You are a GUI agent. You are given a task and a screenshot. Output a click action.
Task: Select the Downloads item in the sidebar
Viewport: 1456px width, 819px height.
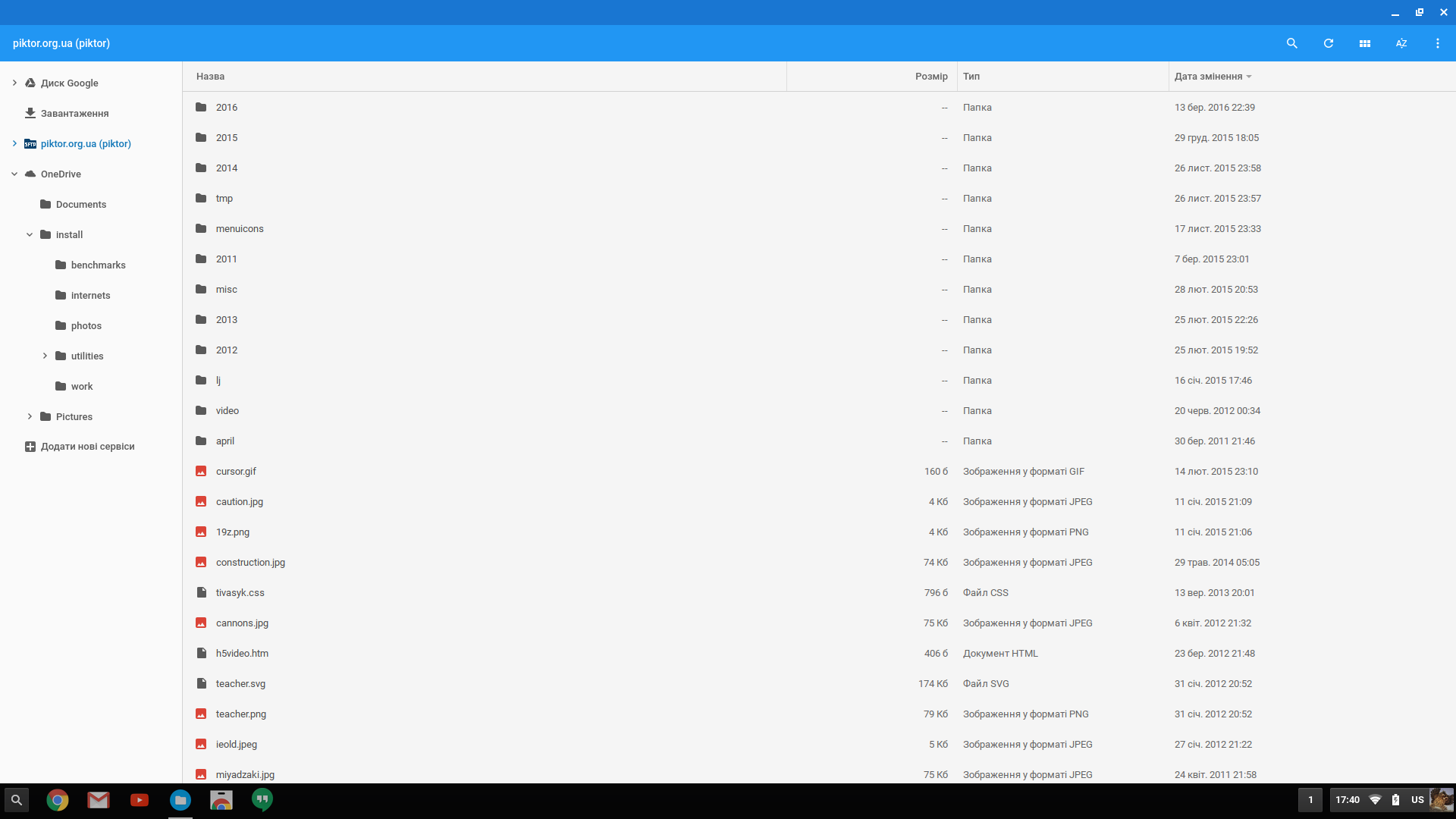74,113
